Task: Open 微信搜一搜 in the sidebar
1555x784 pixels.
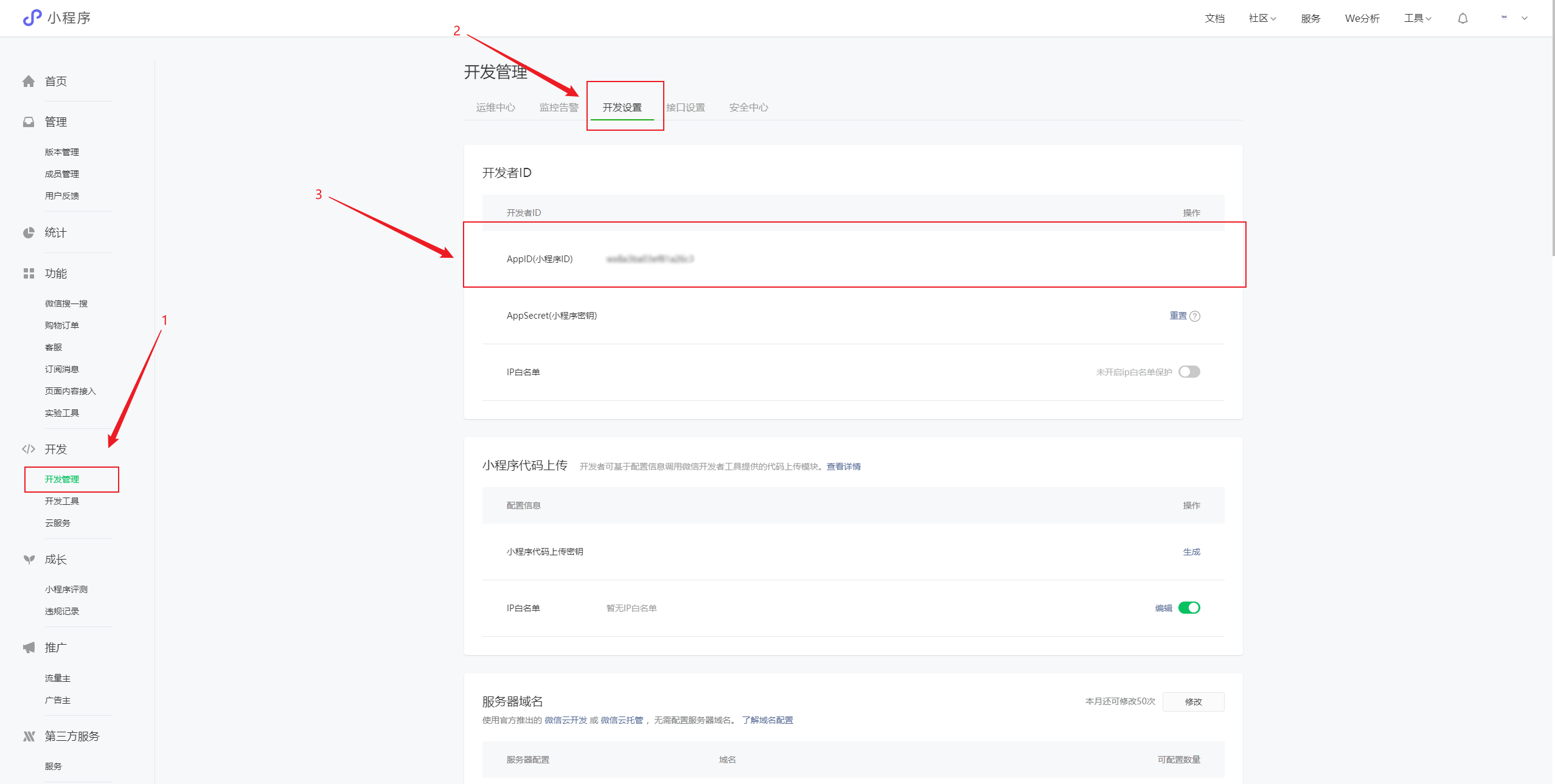Action: pyautogui.click(x=66, y=304)
